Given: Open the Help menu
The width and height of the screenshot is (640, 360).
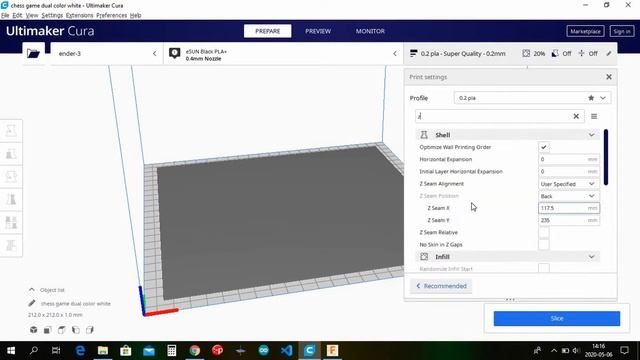Looking at the screenshot, I should click(136, 15).
